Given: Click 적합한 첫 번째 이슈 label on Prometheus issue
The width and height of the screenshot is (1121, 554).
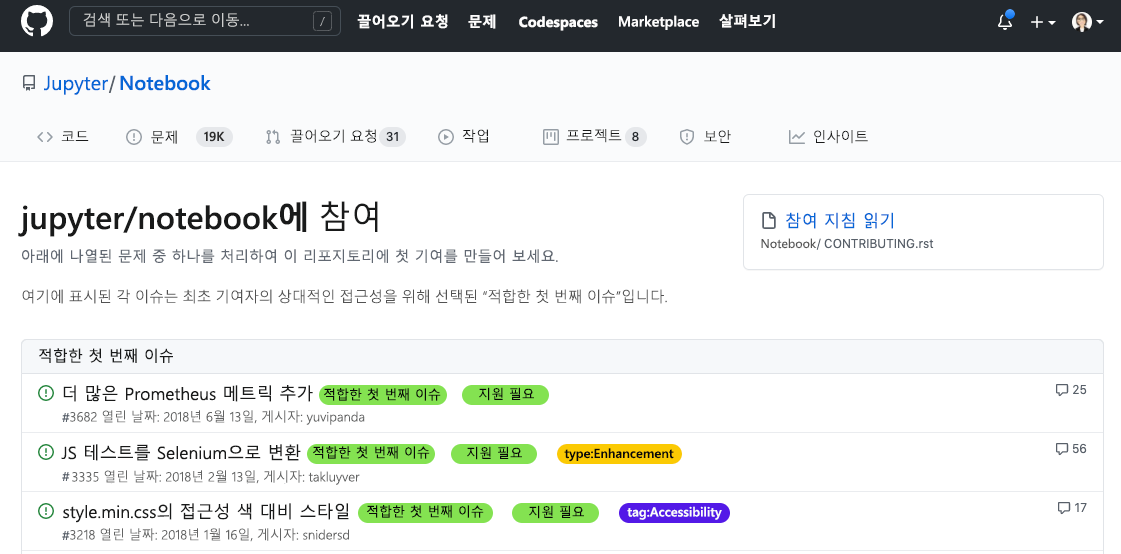Looking at the screenshot, I should pos(382,395).
